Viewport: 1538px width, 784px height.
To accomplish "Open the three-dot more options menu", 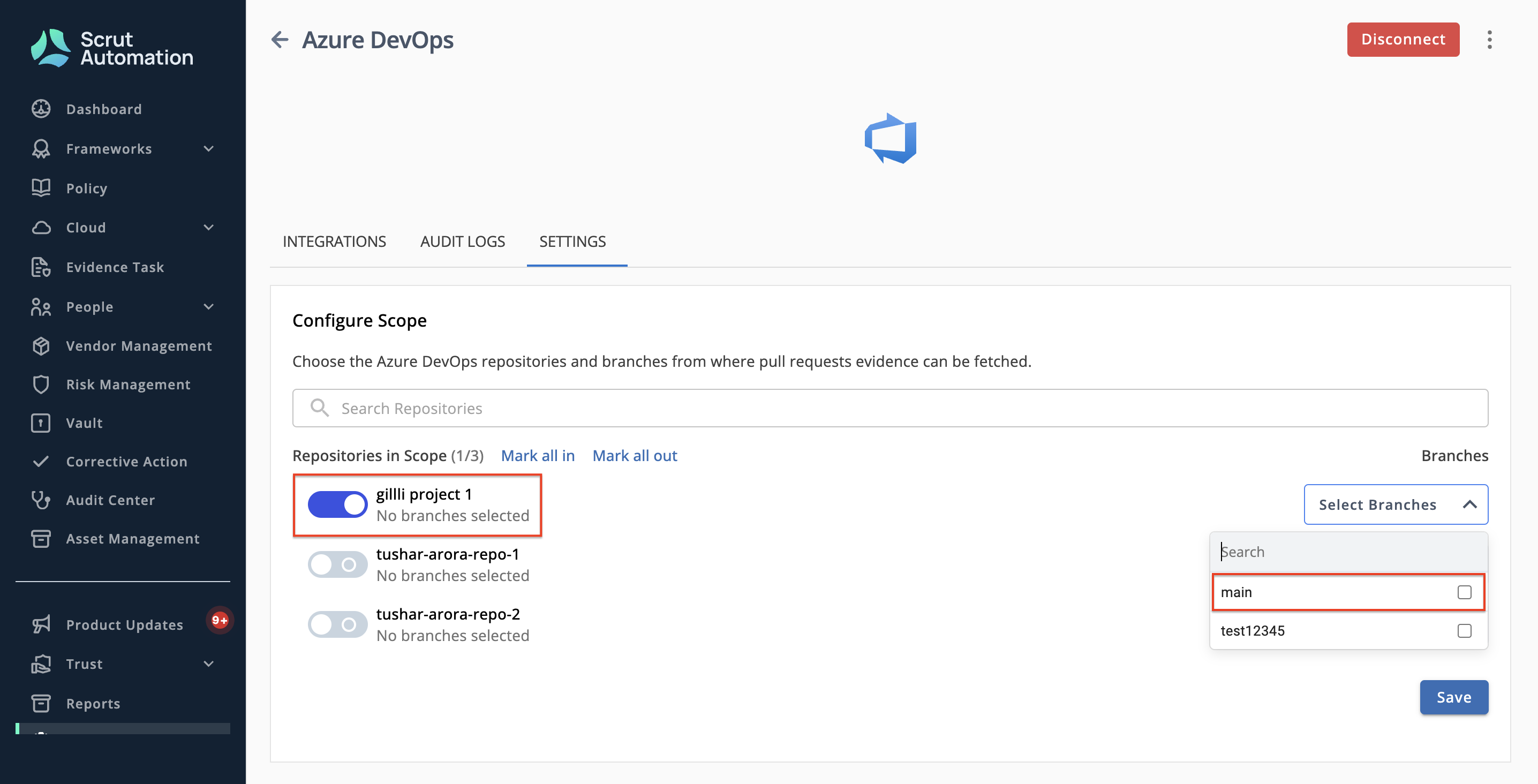I will coord(1490,40).
